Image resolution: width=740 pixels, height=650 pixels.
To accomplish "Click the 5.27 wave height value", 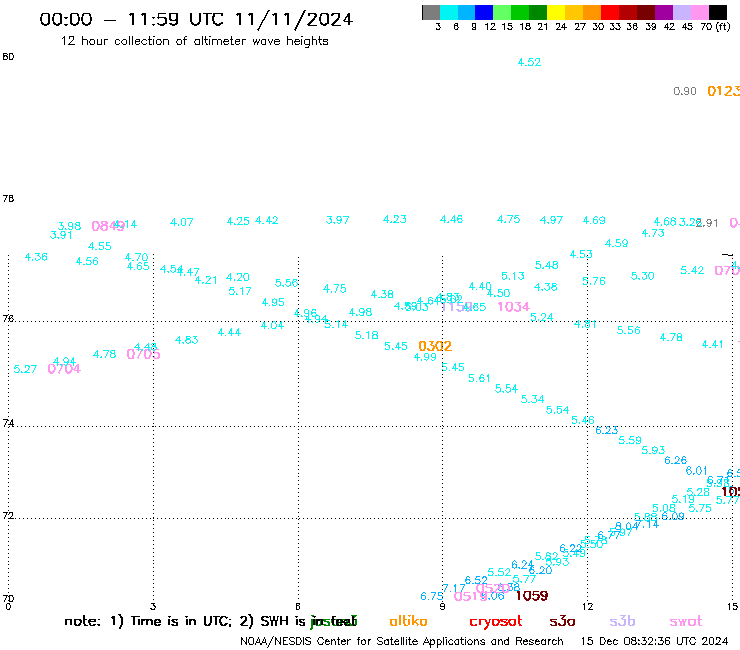I will (25, 369).
